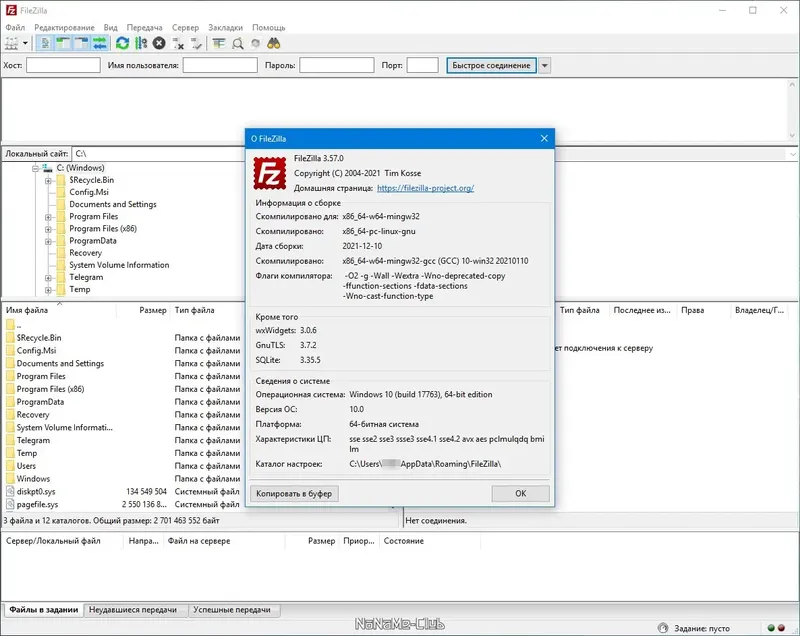Sort remote list by Последнее изменение column
The image size is (800, 636).
(x=642, y=310)
